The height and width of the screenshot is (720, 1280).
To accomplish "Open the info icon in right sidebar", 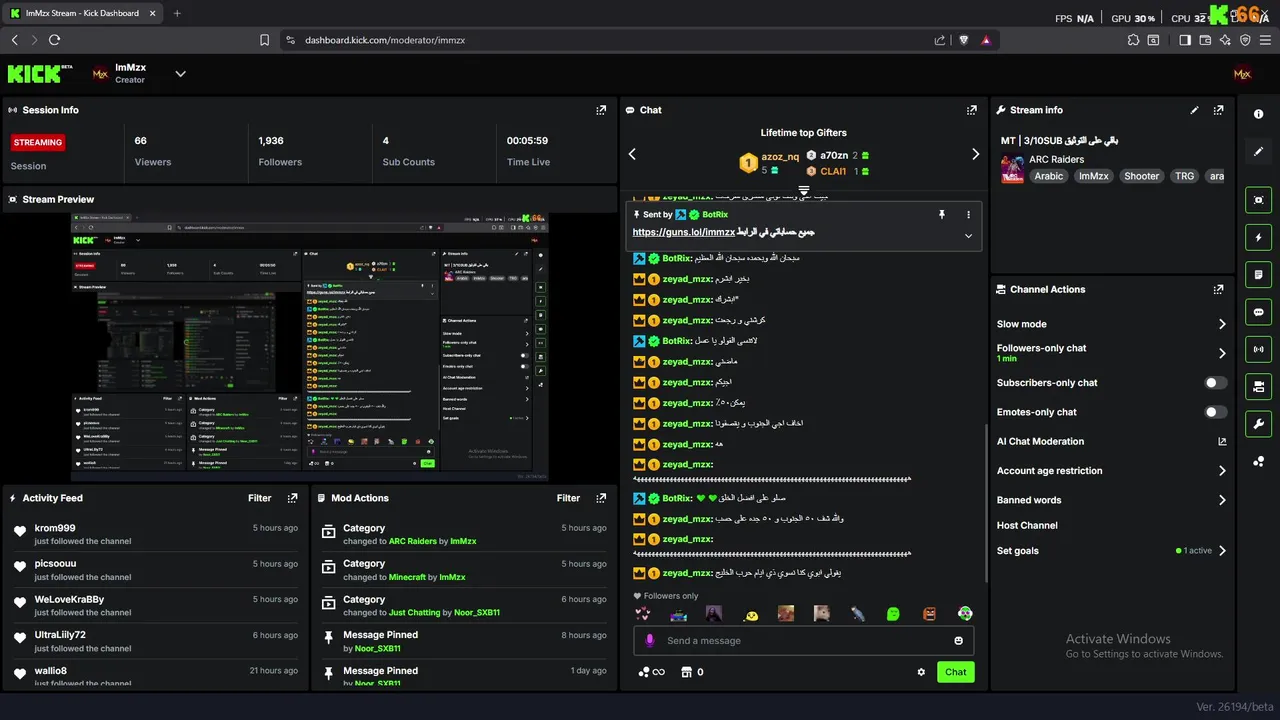I will coord(1259,114).
